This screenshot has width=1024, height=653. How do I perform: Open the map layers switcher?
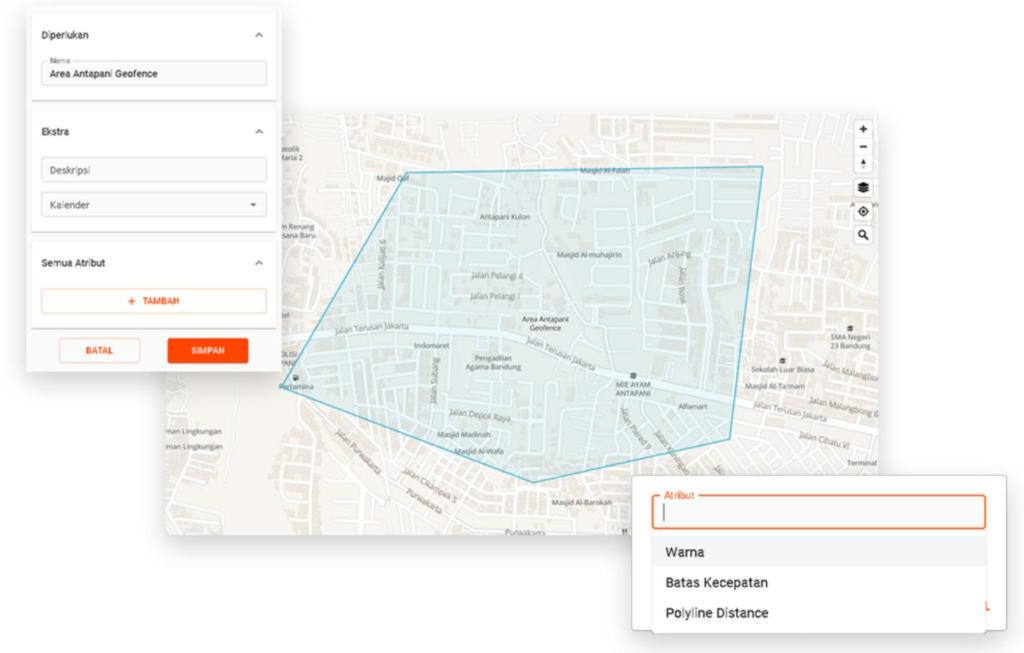(863, 187)
